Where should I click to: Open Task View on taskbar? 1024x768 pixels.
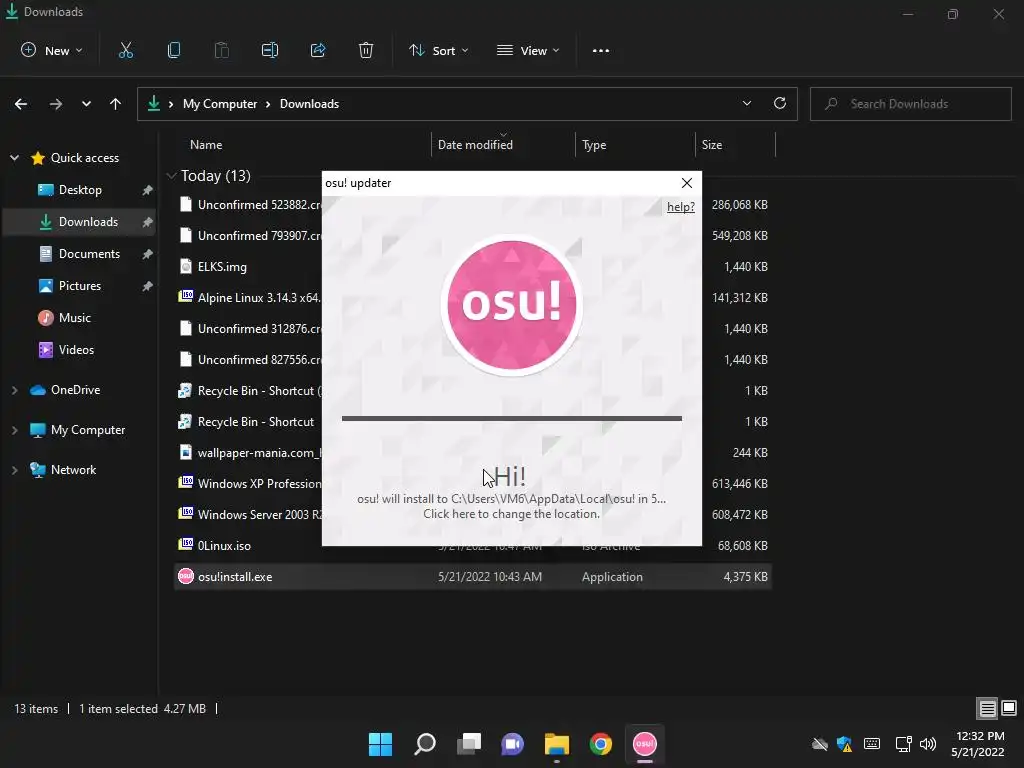pos(469,744)
